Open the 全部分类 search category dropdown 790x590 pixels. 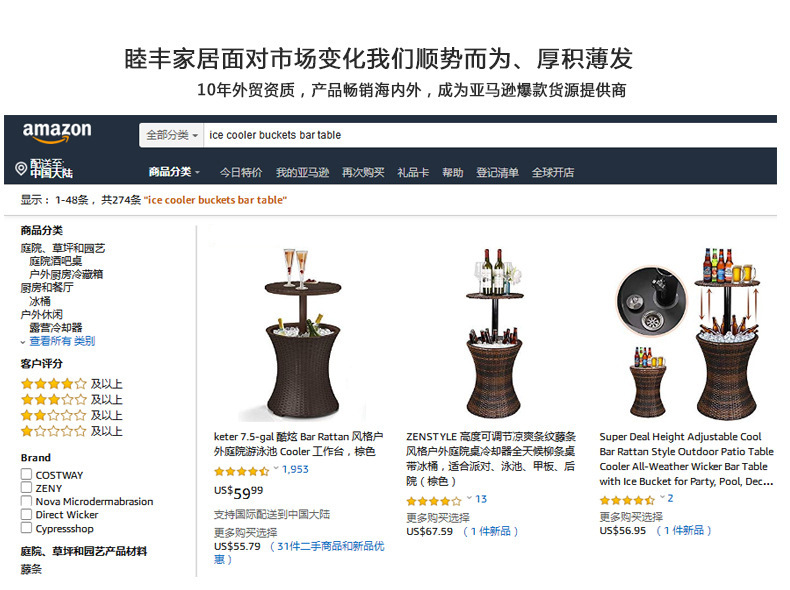tap(171, 135)
